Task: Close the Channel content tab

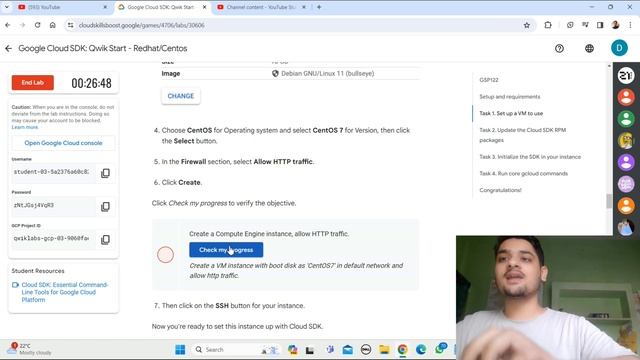Action: point(304,7)
